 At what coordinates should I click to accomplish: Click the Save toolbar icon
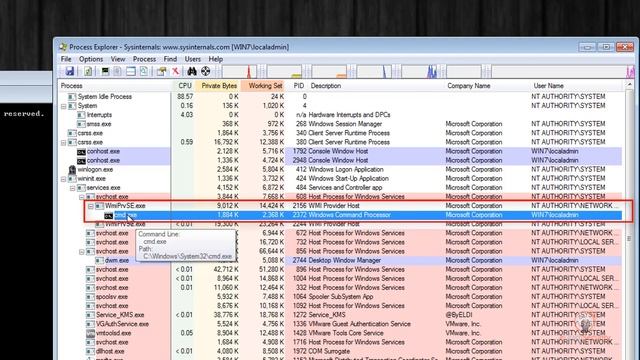pyautogui.click(x=70, y=71)
